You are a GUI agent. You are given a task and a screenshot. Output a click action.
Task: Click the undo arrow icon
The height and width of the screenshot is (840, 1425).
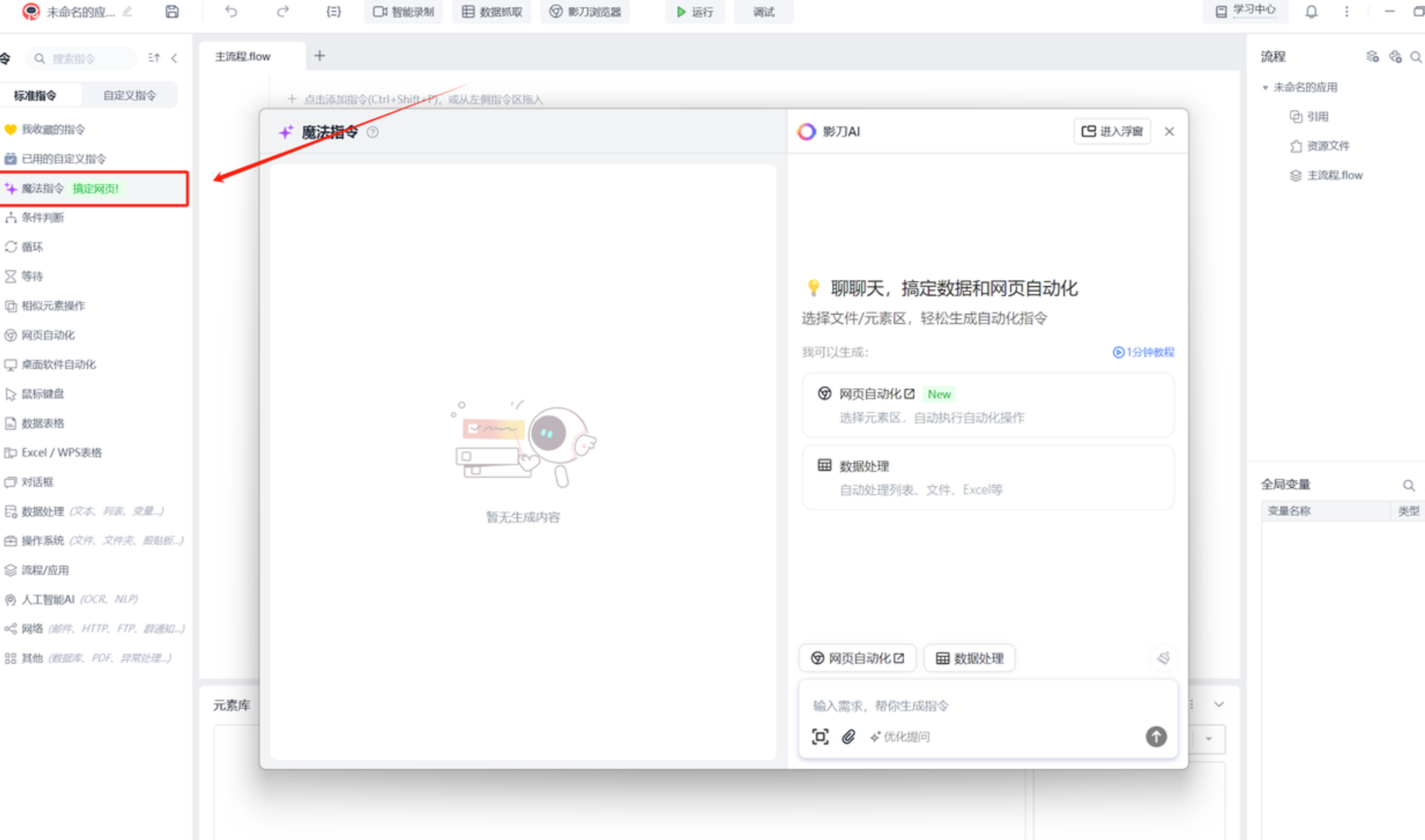point(231,12)
